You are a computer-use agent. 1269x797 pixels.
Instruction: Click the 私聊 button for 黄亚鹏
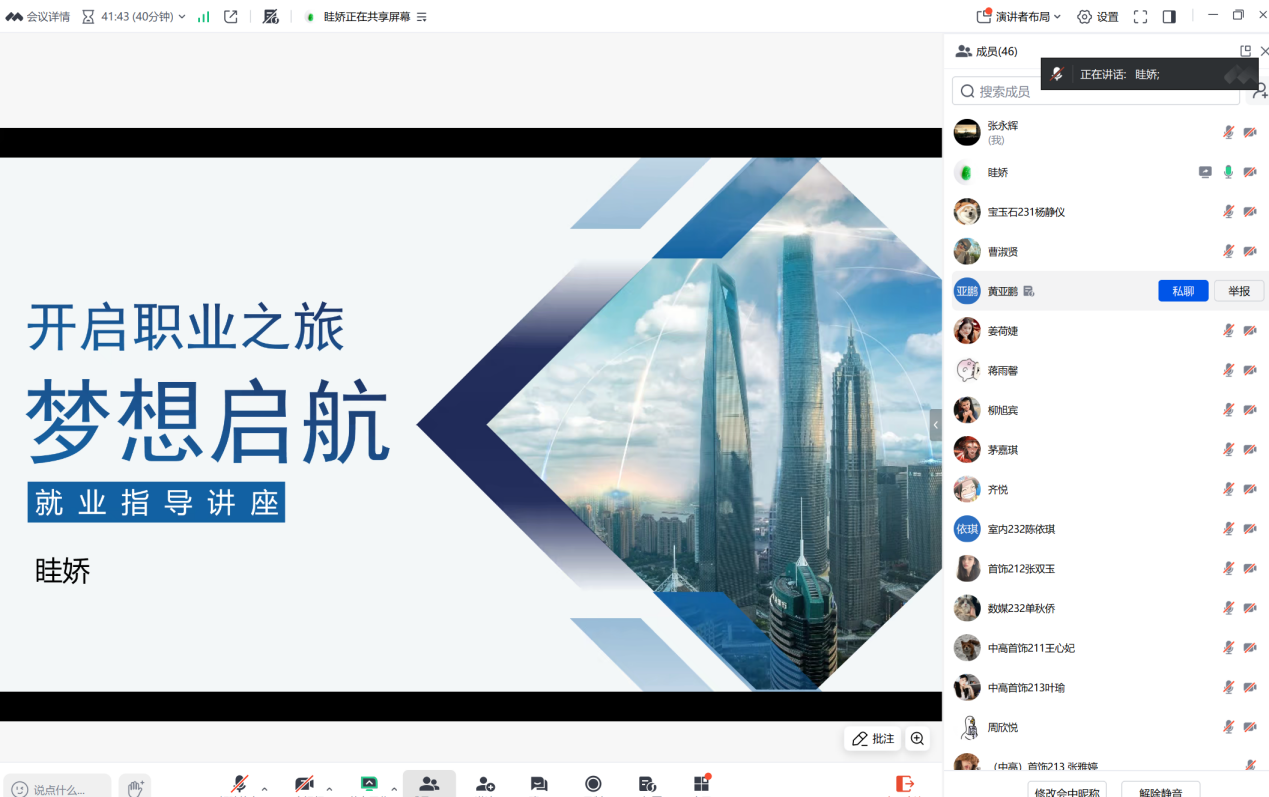[1183, 291]
